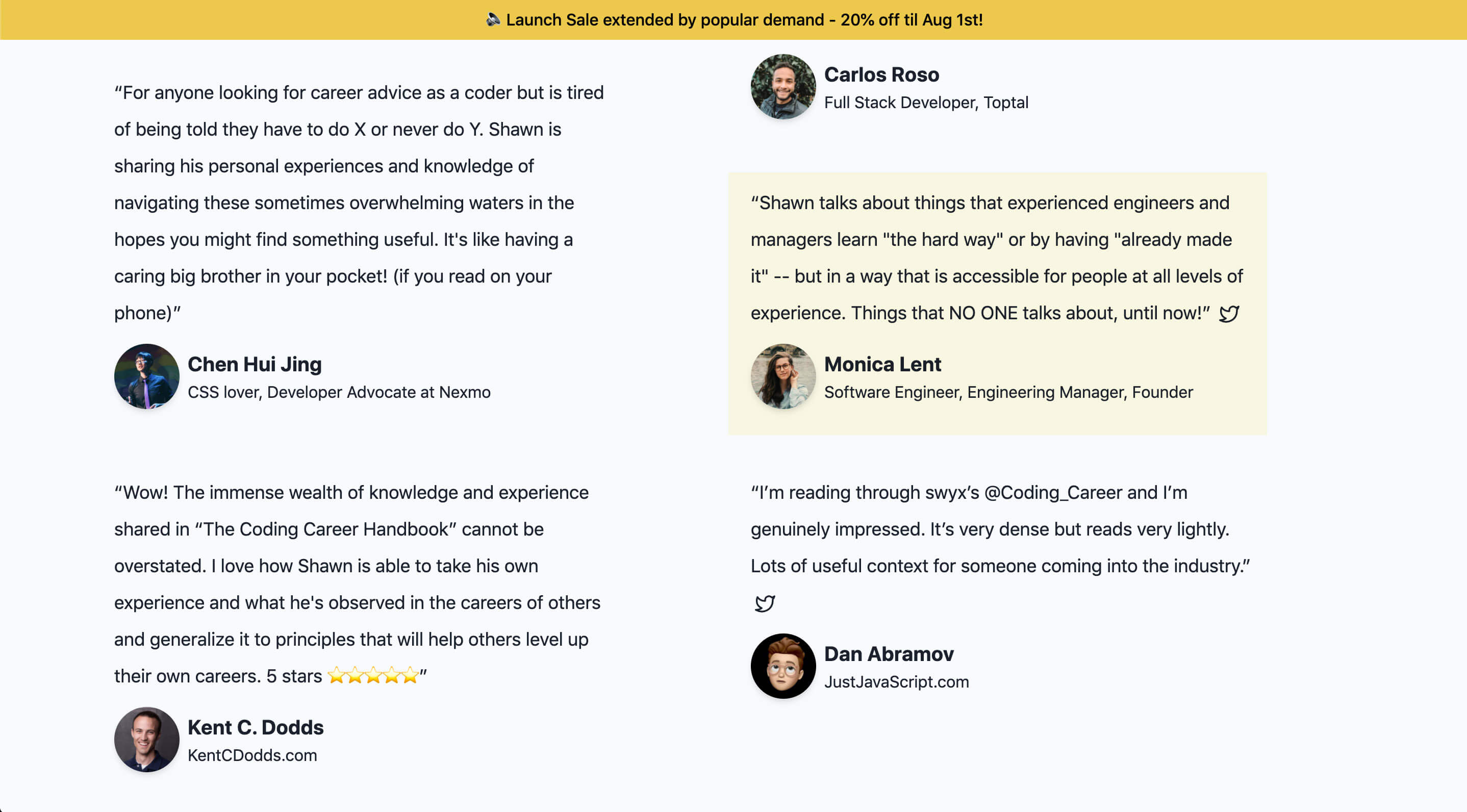This screenshot has height=812, width=1467.
Task: Click Monica Lent's avatar photo
Action: coord(783,376)
